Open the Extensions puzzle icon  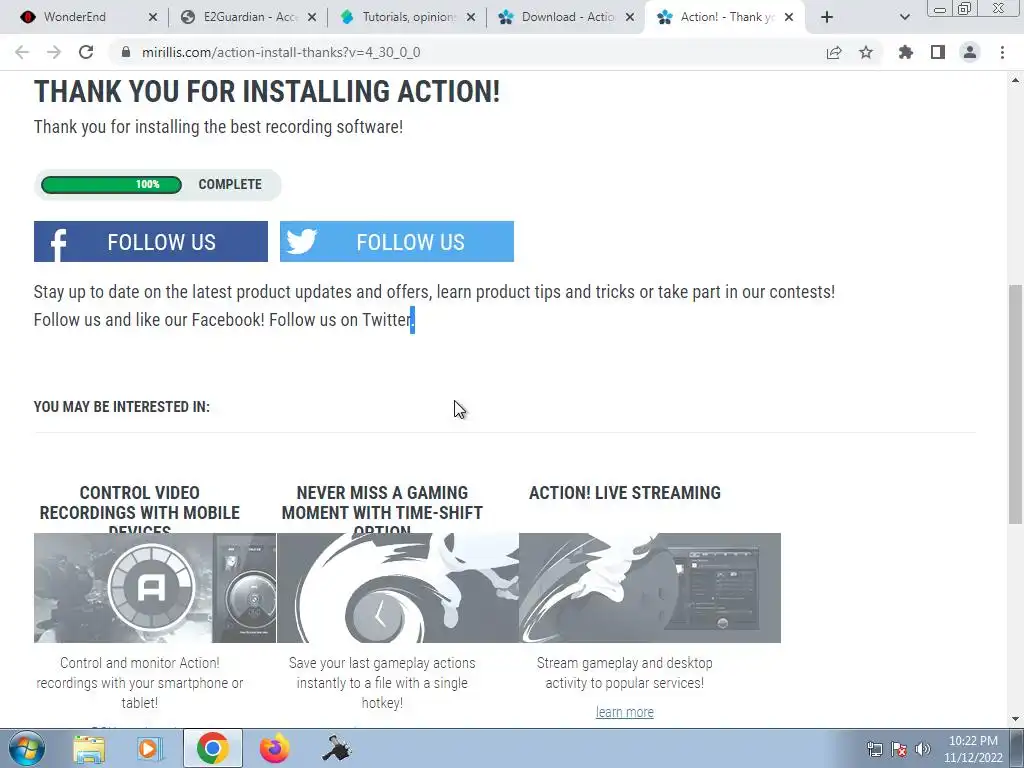906,52
